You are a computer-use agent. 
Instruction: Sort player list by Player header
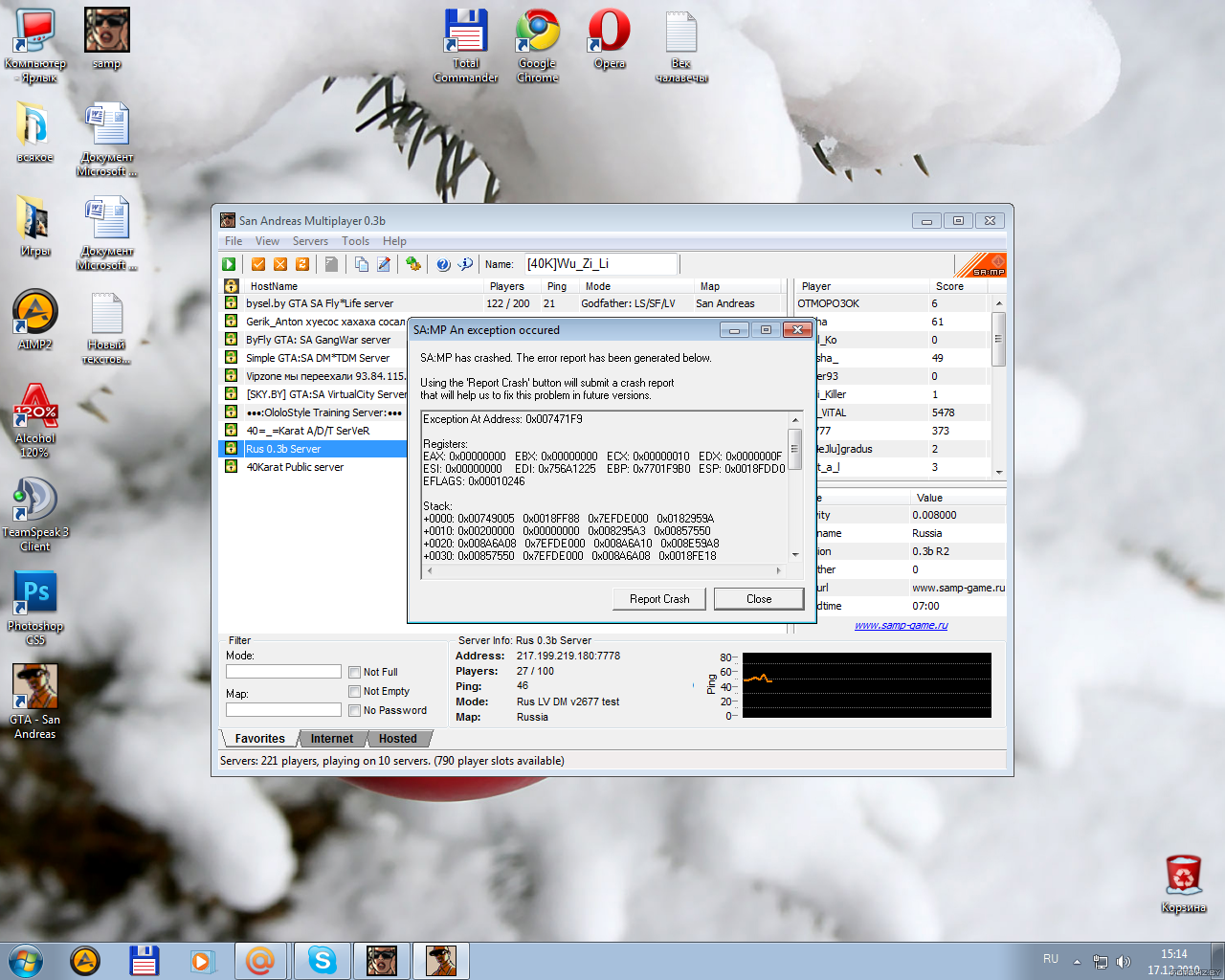coord(862,286)
